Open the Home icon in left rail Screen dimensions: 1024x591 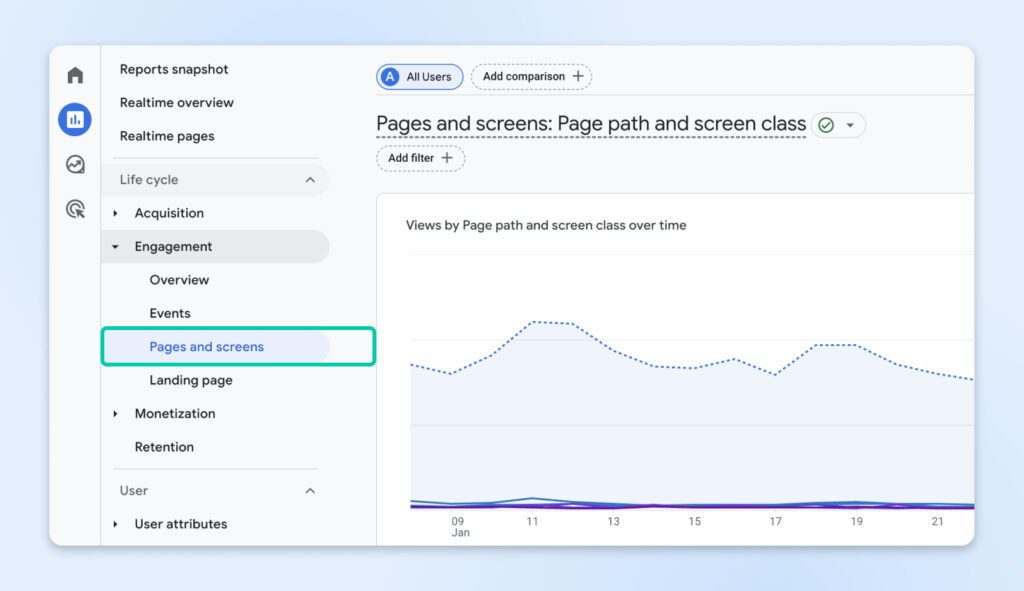coord(75,76)
